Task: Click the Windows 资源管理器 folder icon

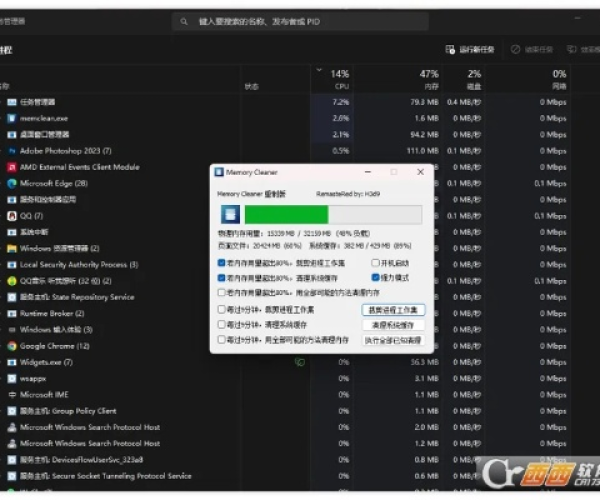Action: [x=12, y=248]
